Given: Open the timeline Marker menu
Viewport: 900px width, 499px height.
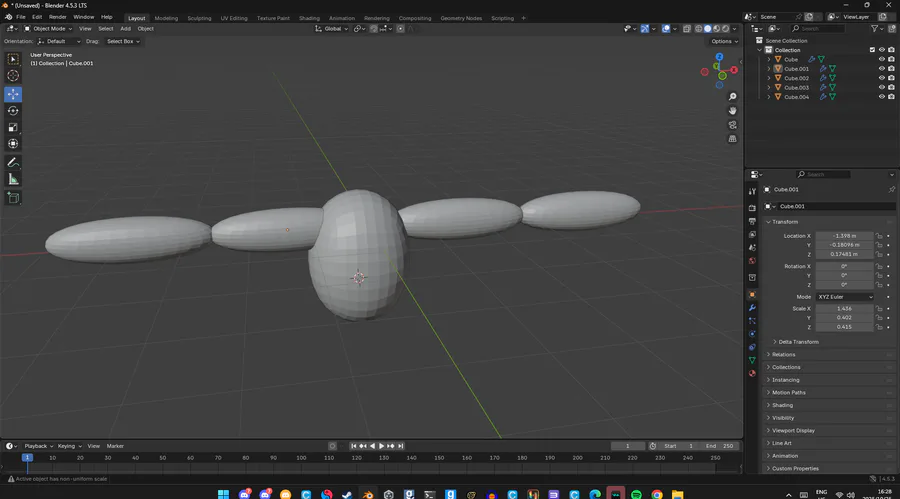Looking at the screenshot, I should pyautogui.click(x=115, y=446).
